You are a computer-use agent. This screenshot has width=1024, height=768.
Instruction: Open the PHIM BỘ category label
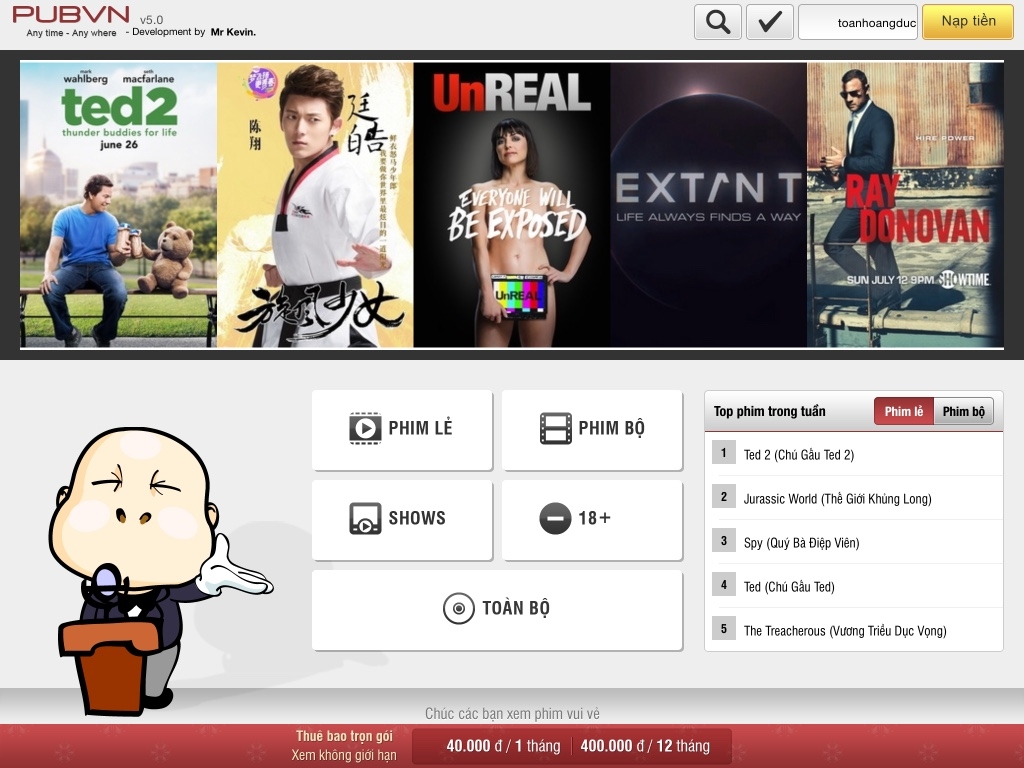coord(611,428)
